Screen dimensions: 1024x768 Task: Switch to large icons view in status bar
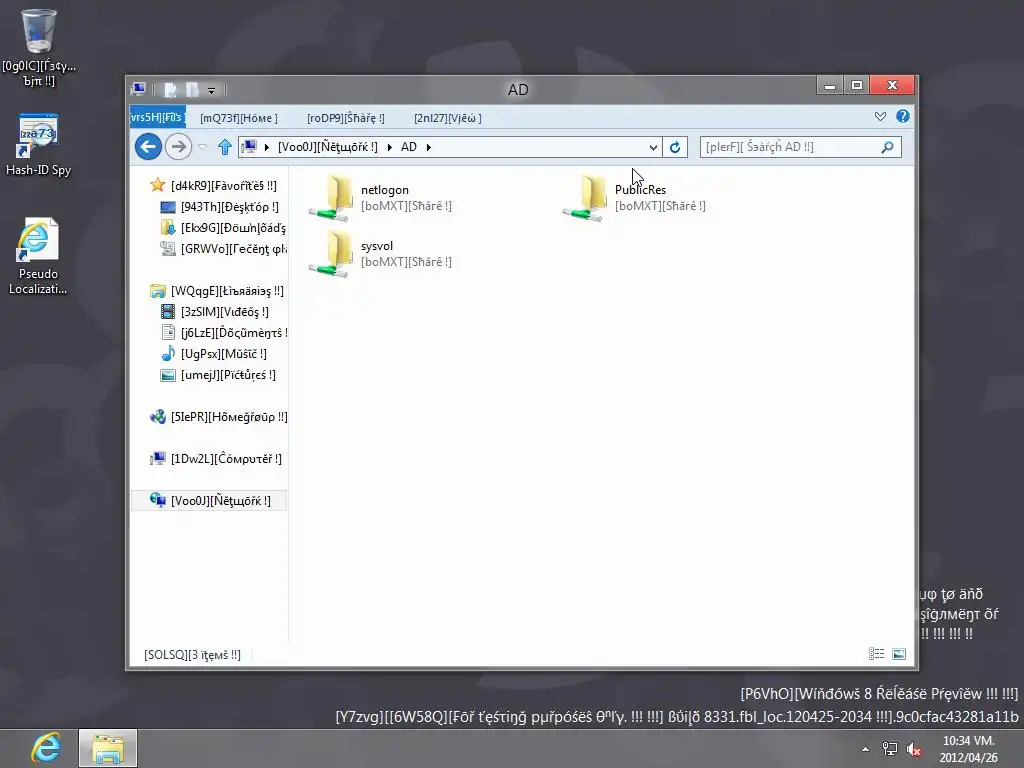(x=899, y=654)
